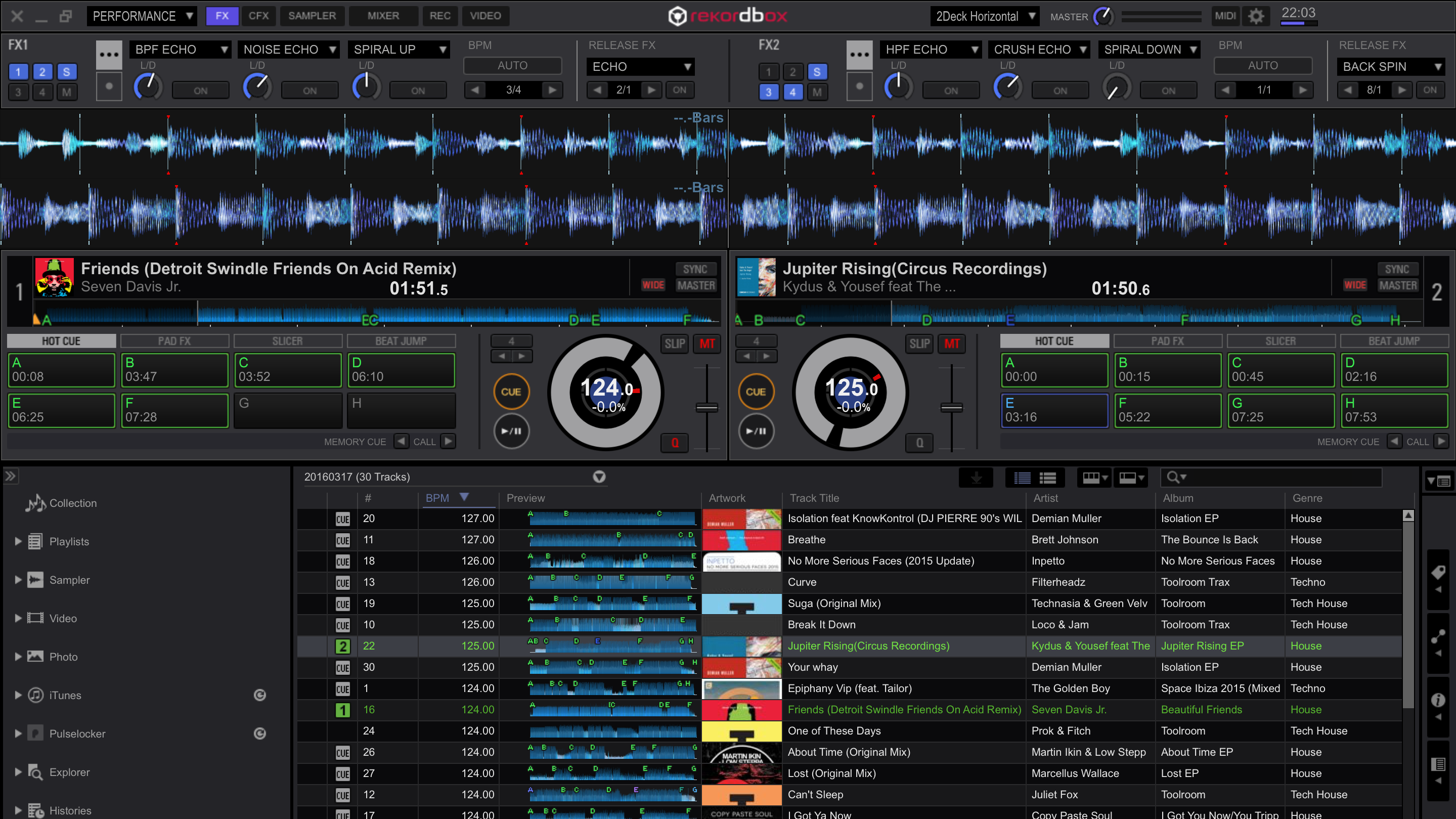Click deck 2 quantize Q button
Viewport: 1456px width, 819px height.
[919, 443]
